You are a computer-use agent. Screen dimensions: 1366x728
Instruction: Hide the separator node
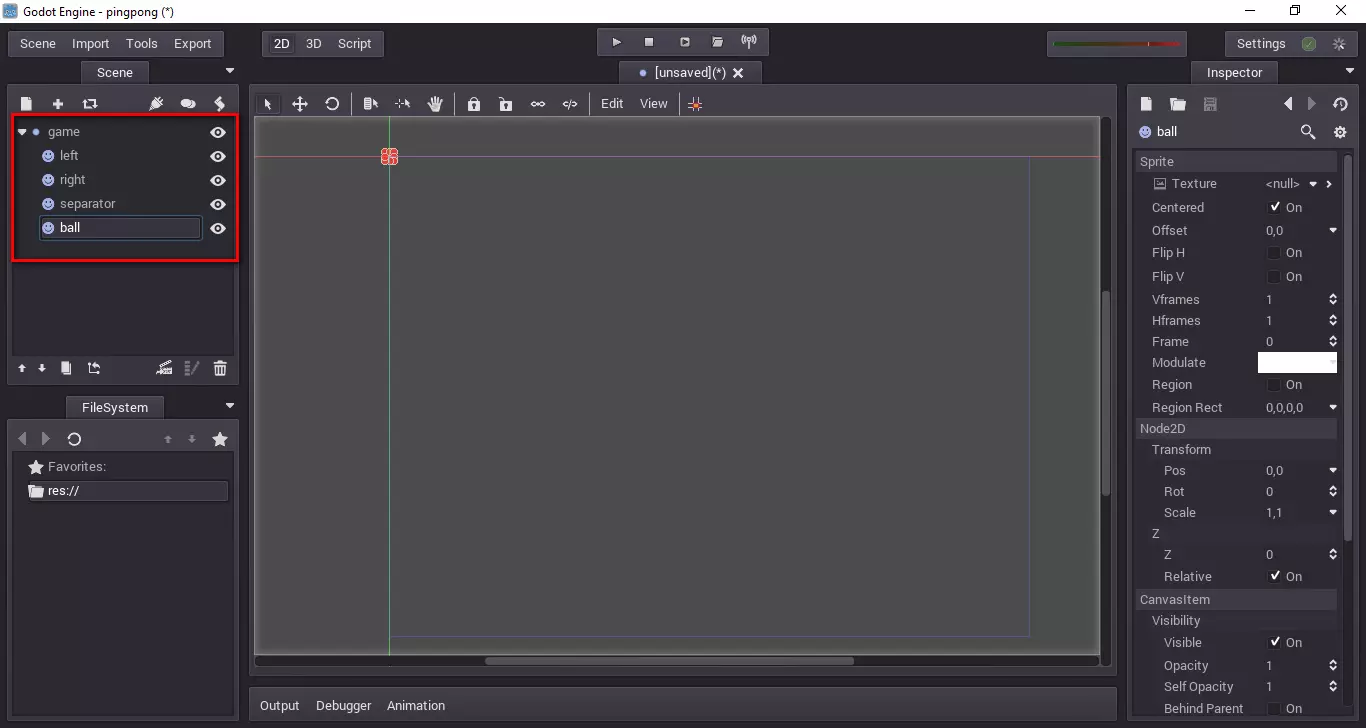tap(217, 204)
